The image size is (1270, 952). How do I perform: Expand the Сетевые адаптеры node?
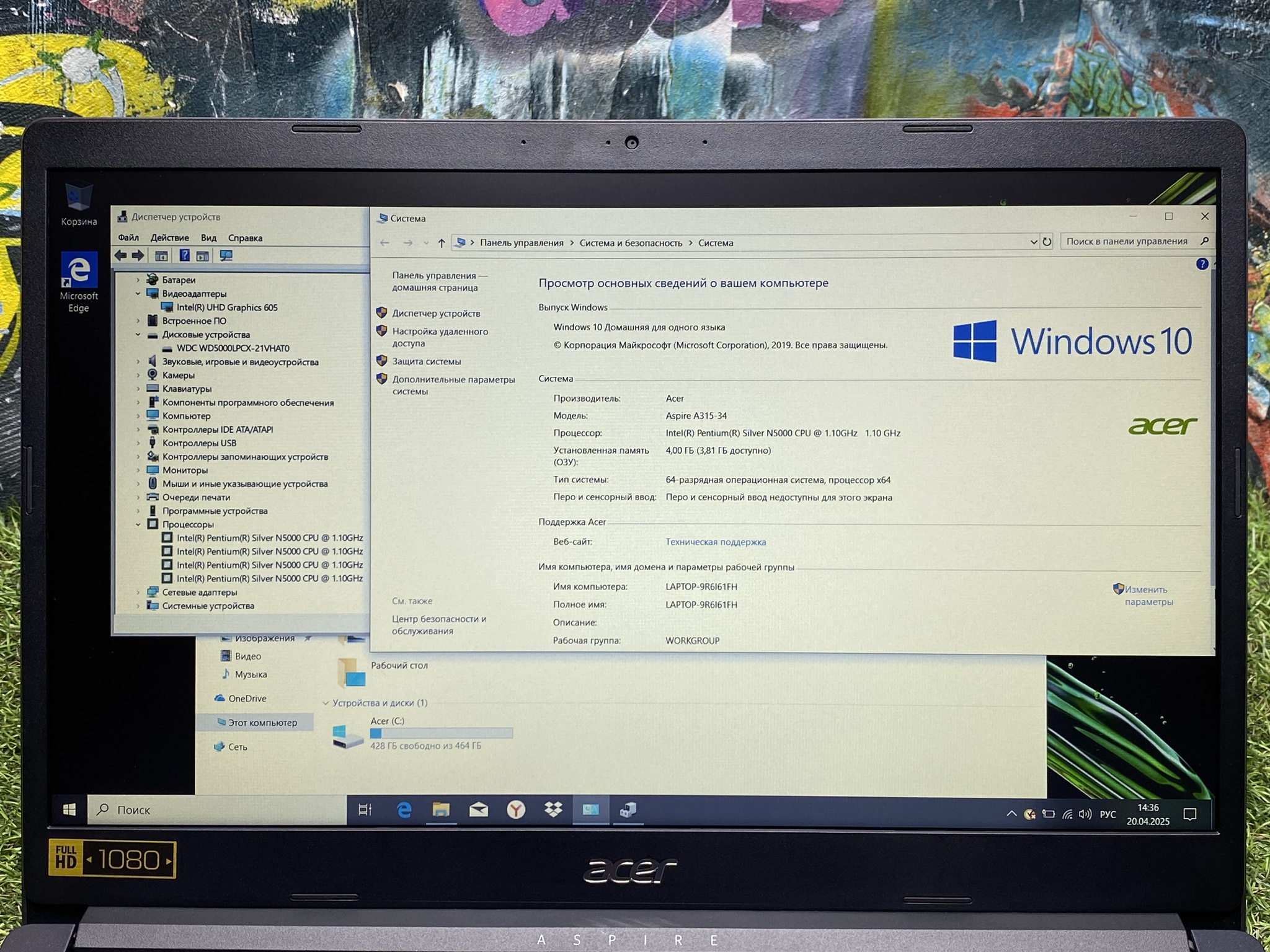138,593
